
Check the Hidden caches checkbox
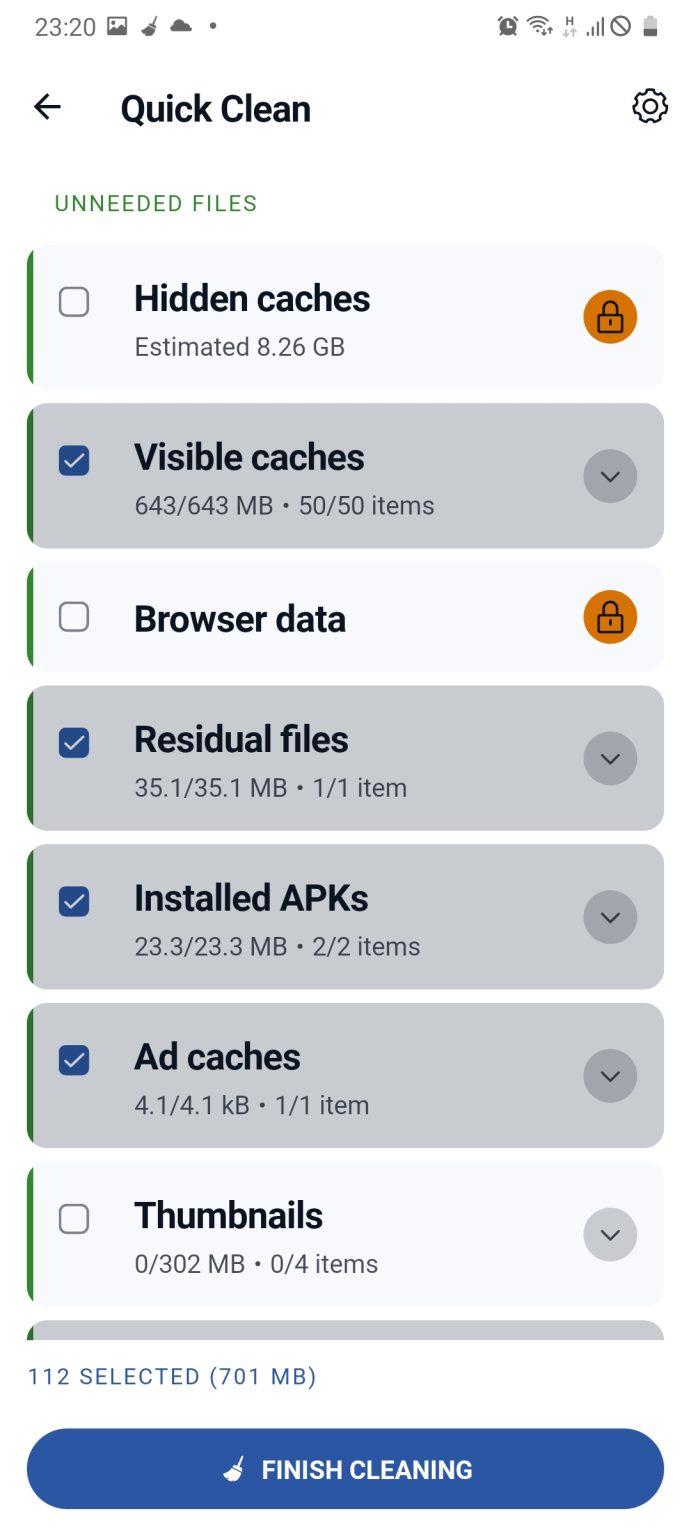[74, 301]
